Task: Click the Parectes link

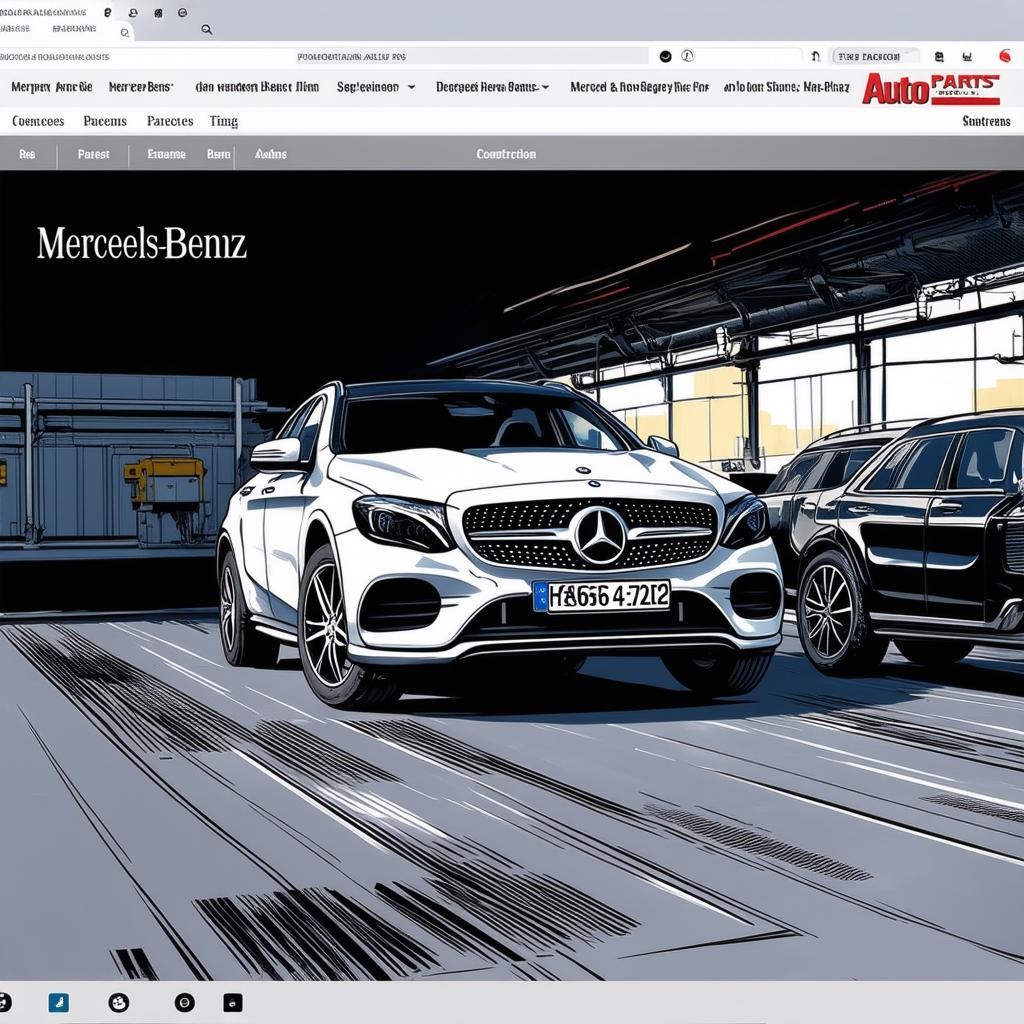Action: pyautogui.click(x=170, y=122)
